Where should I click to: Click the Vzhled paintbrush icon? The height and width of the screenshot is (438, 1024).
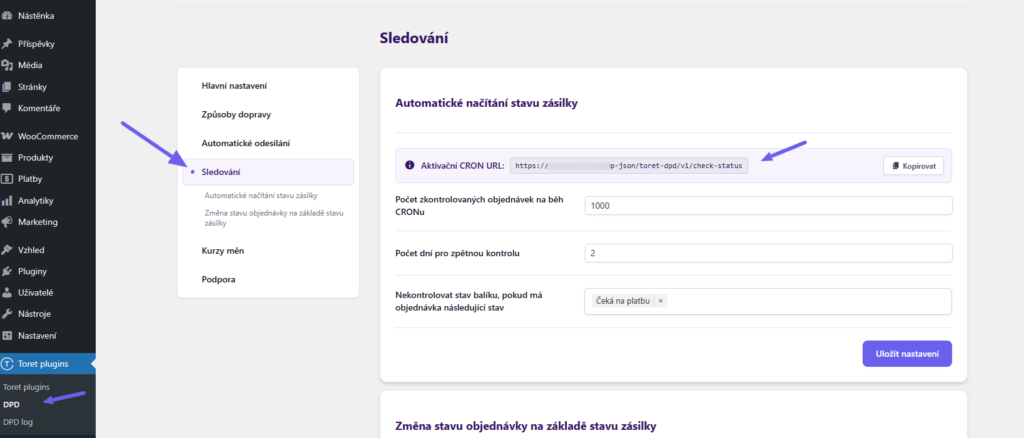coord(7,249)
